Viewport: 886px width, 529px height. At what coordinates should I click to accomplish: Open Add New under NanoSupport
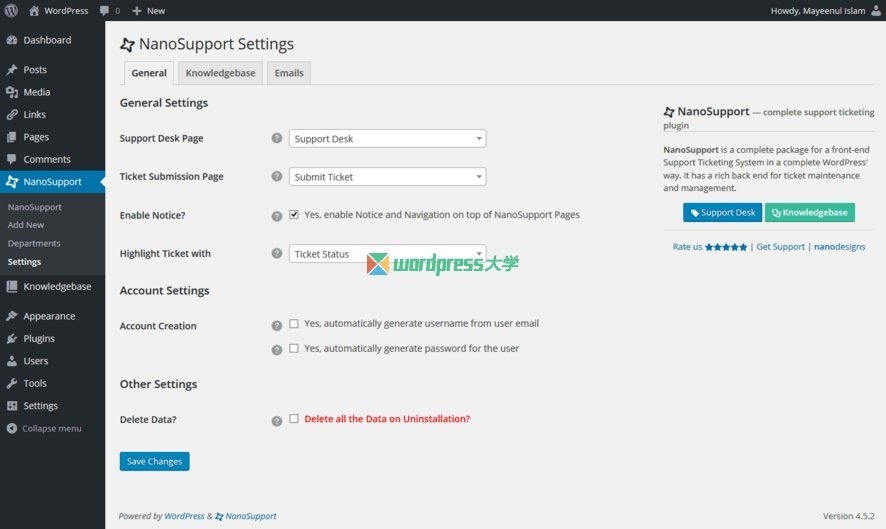pos(26,225)
